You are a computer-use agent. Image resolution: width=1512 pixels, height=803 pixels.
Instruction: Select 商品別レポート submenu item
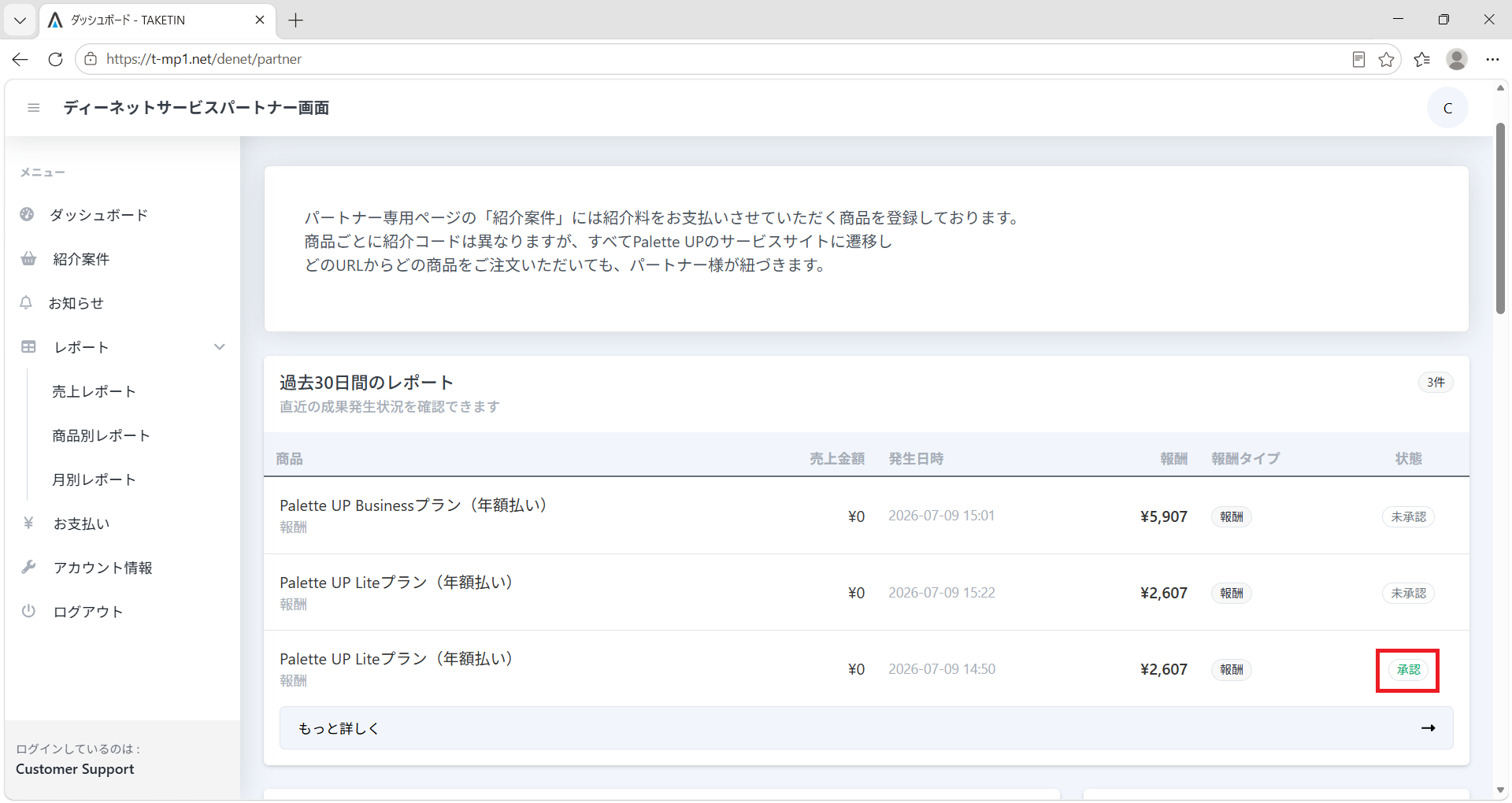pyautogui.click(x=101, y=435)
